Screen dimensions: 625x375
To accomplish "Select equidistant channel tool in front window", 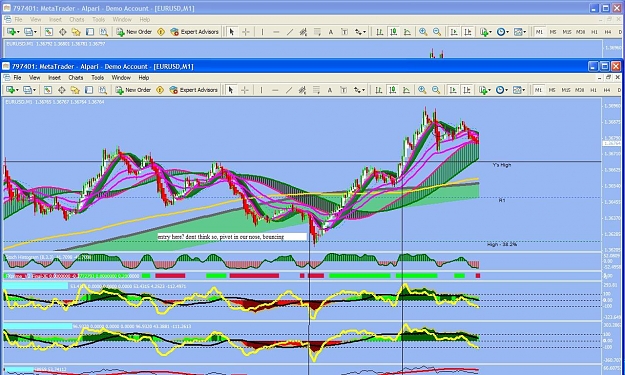I will pyautogui.click(x=303, y=90).
